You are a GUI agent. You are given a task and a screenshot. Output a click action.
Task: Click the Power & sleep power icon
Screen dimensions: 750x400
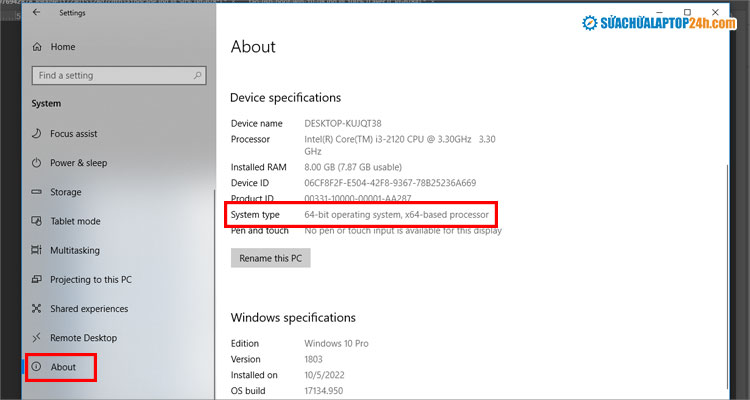pyautogui.click(x=36, y=163)
